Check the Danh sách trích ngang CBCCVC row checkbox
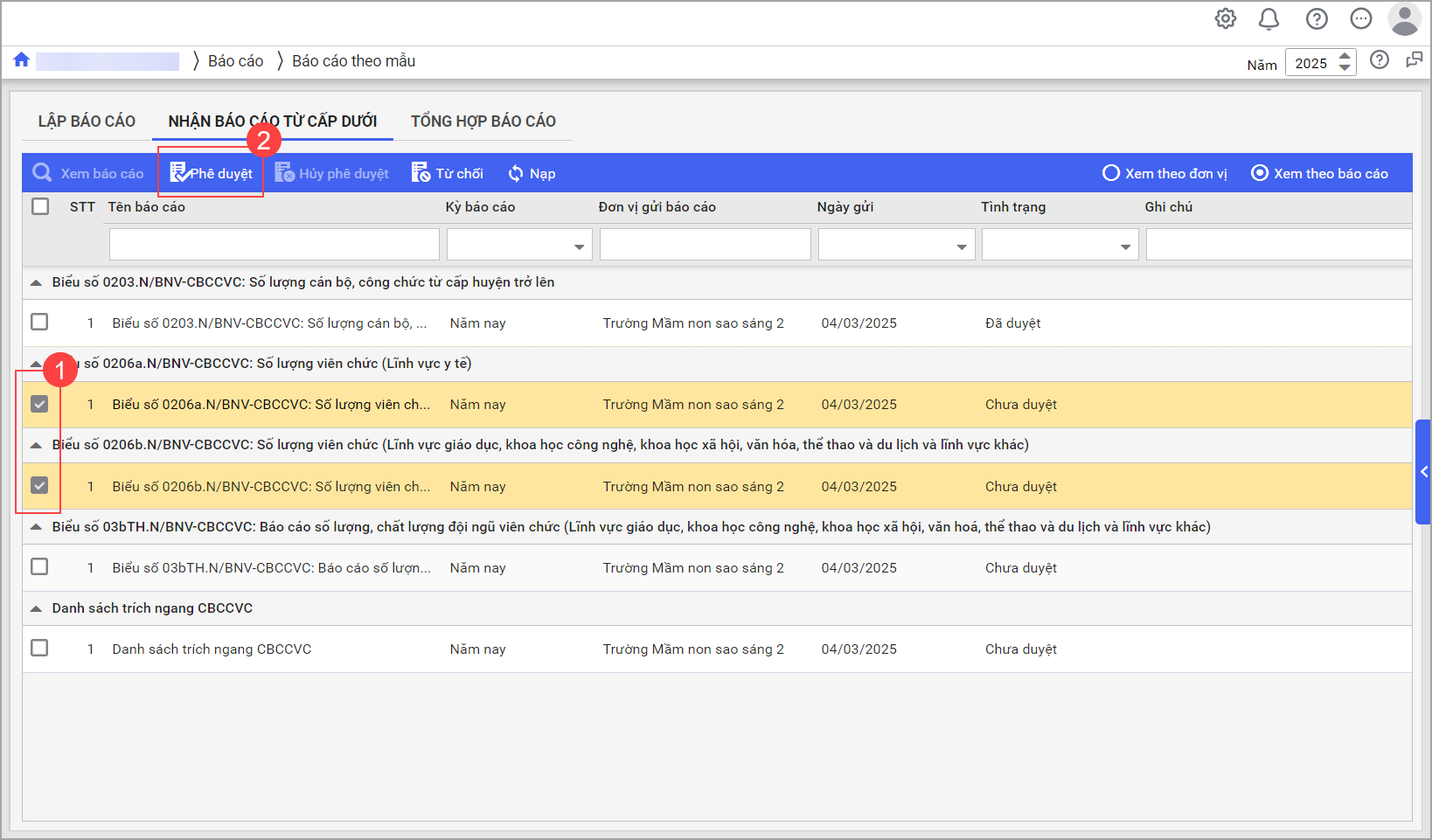This screenshot has width=1432, height=840. [39, 648]
